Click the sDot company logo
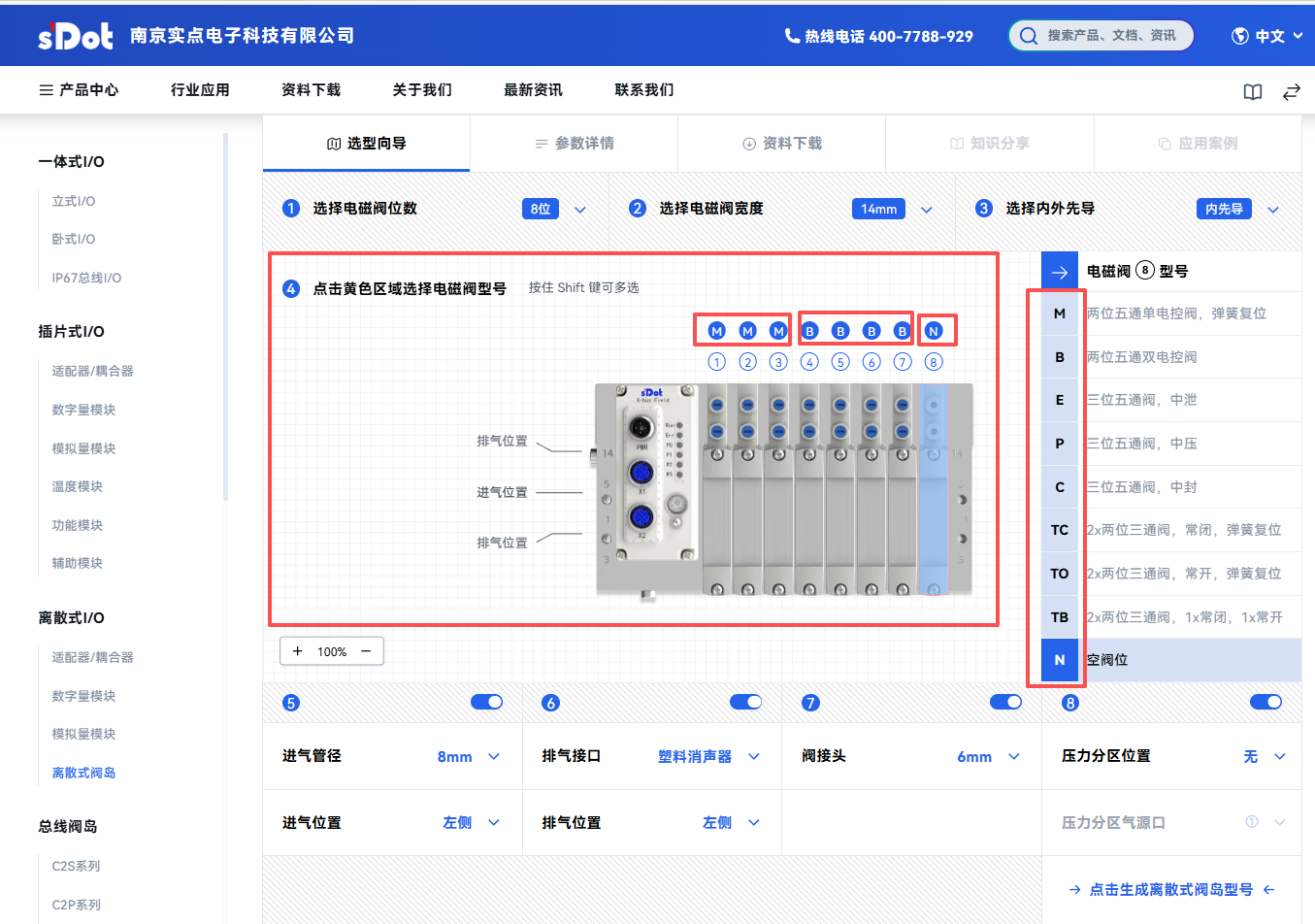1315x924 pixels. tap(76, 36)
